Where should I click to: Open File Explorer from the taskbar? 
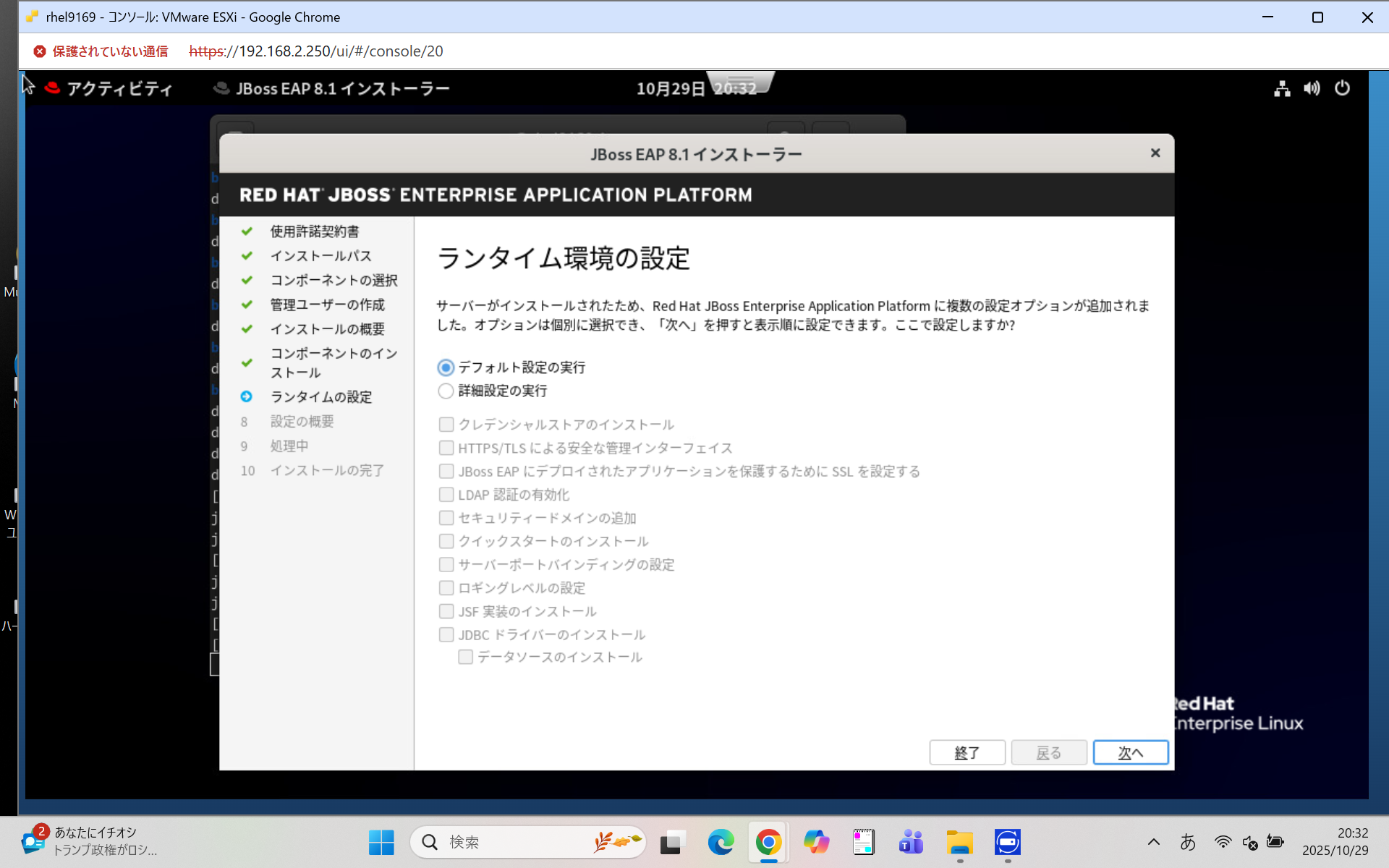[x=959, y=842]
